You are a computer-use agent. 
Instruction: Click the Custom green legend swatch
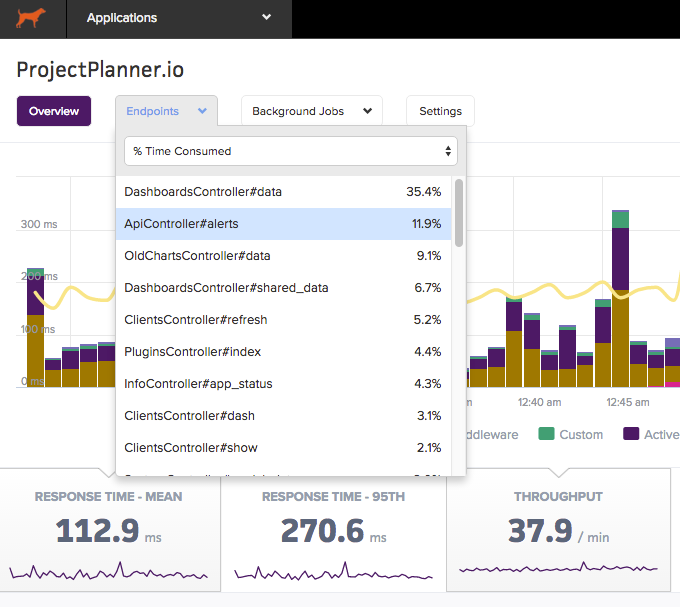[546, 434]
